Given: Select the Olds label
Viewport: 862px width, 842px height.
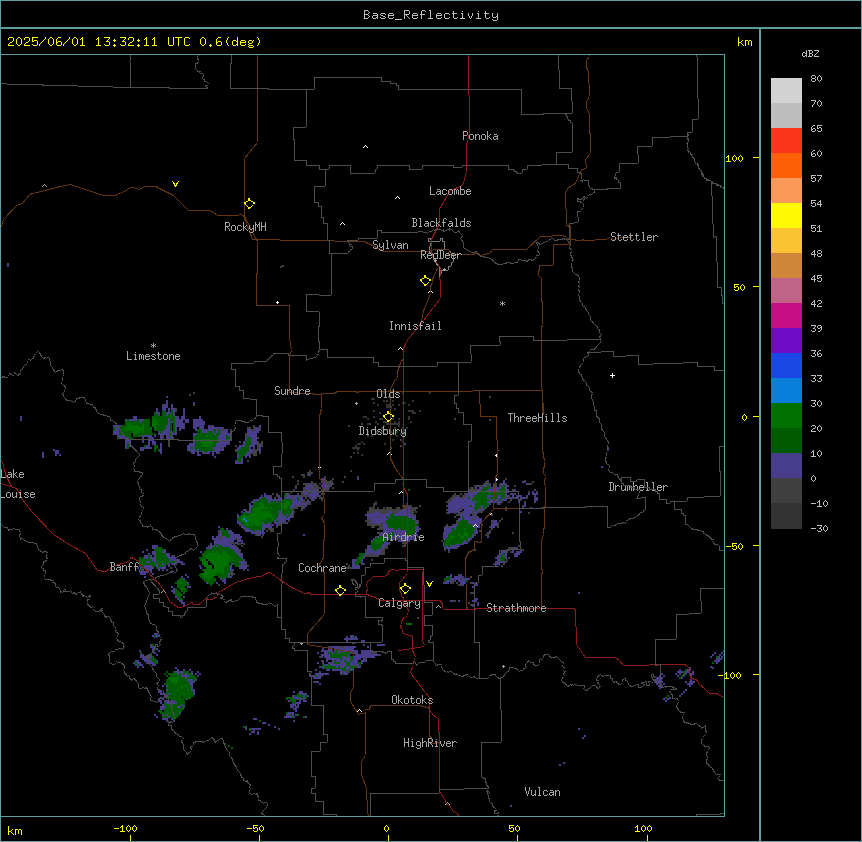Looking at the screenshot, I should [388, 394].
